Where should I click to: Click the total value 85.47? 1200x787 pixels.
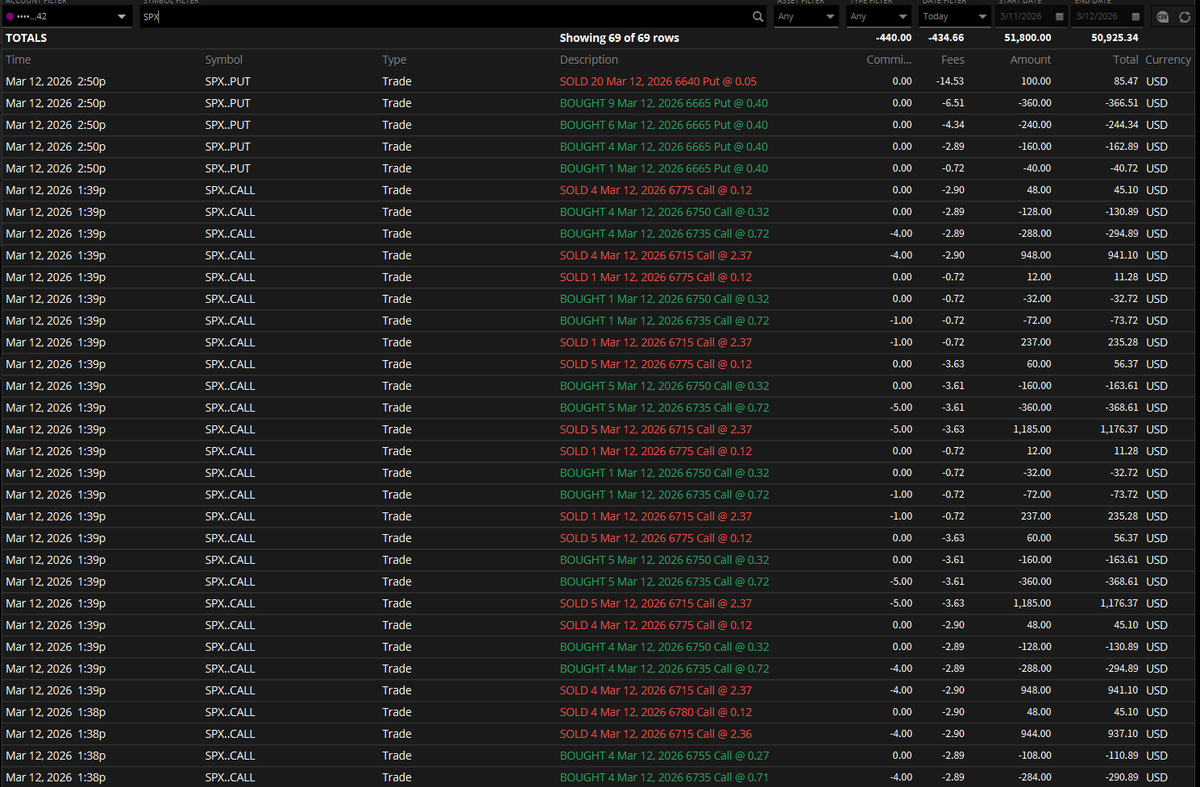point(1125,81)
